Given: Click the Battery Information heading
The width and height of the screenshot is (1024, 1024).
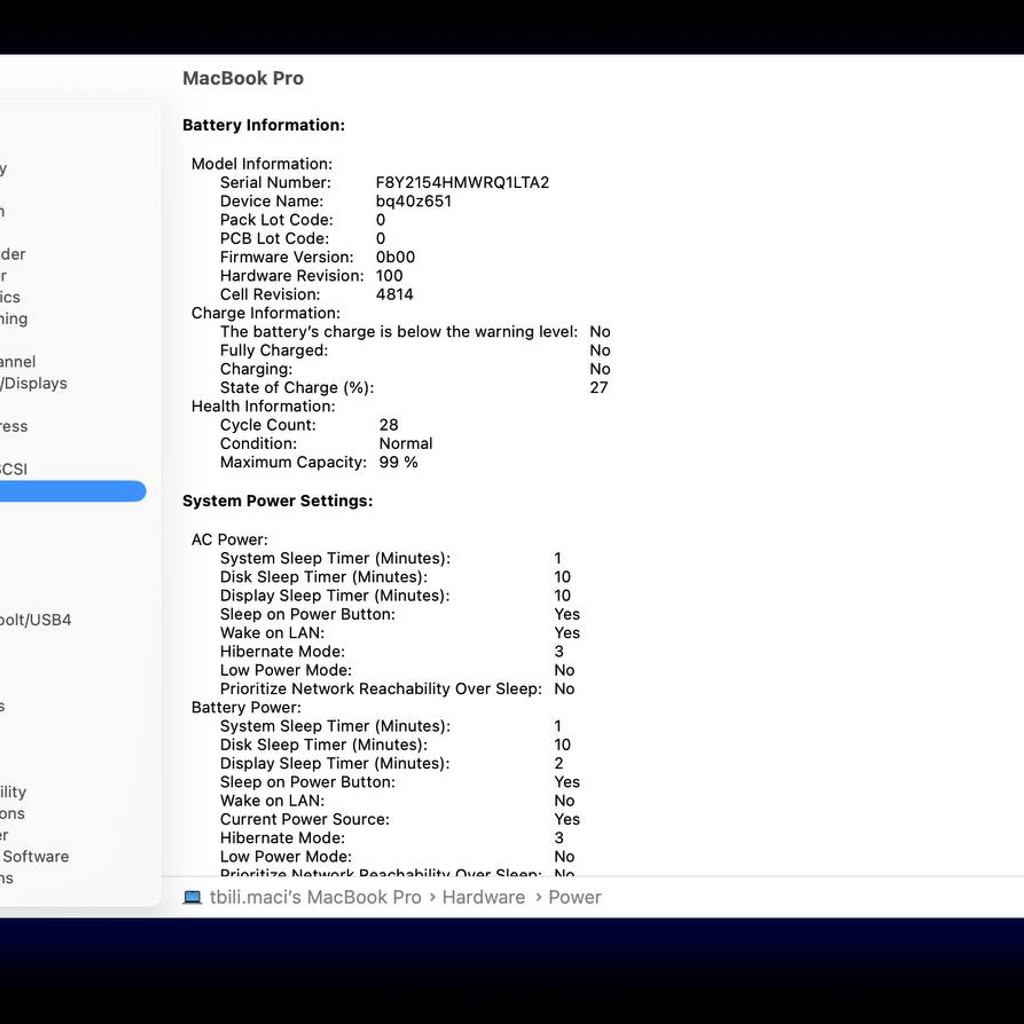Looking at the screenshot, I should click(264, 125).
